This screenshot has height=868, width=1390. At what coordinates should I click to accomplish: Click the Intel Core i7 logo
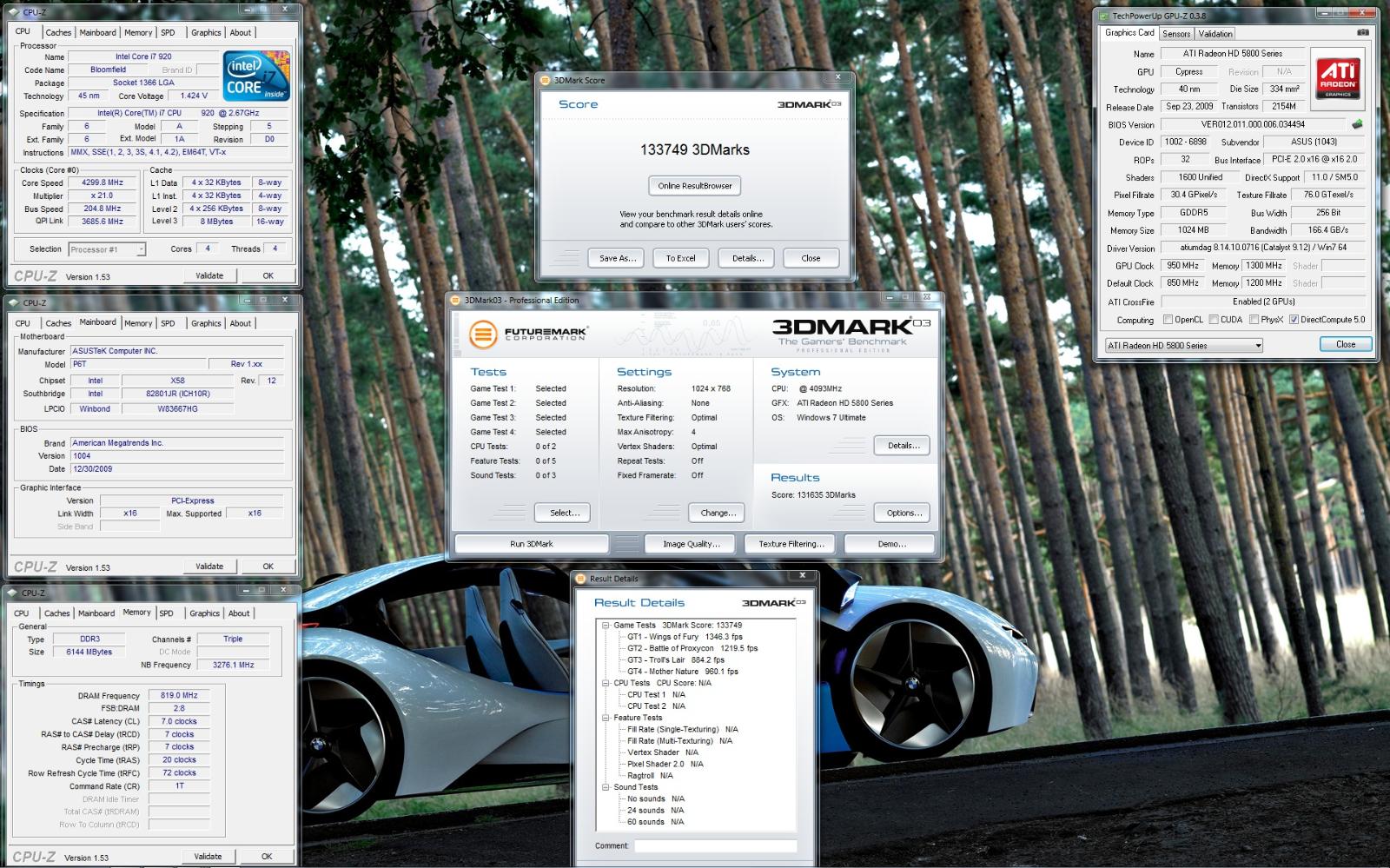255,76
